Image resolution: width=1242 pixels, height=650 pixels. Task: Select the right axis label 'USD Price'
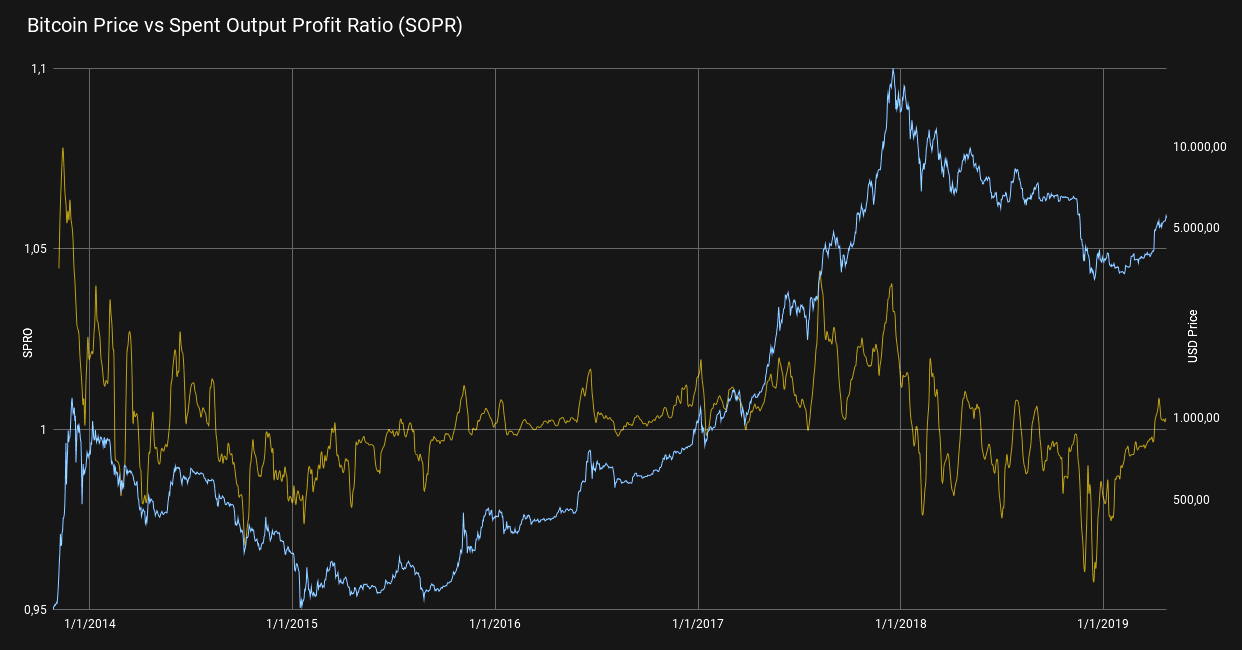tap(1193, 336)
